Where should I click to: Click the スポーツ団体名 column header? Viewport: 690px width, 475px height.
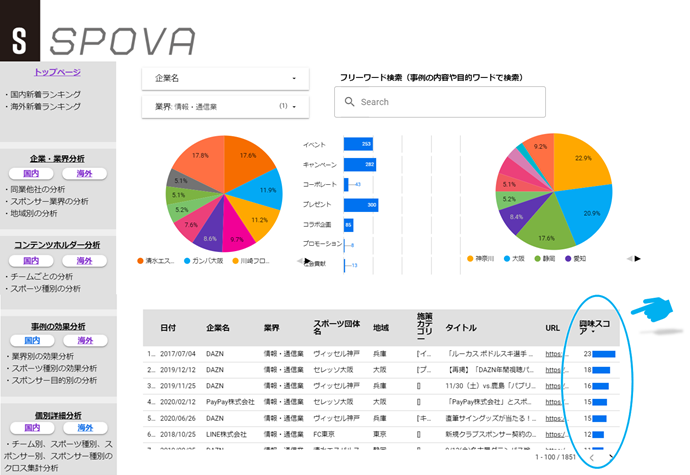336,327
